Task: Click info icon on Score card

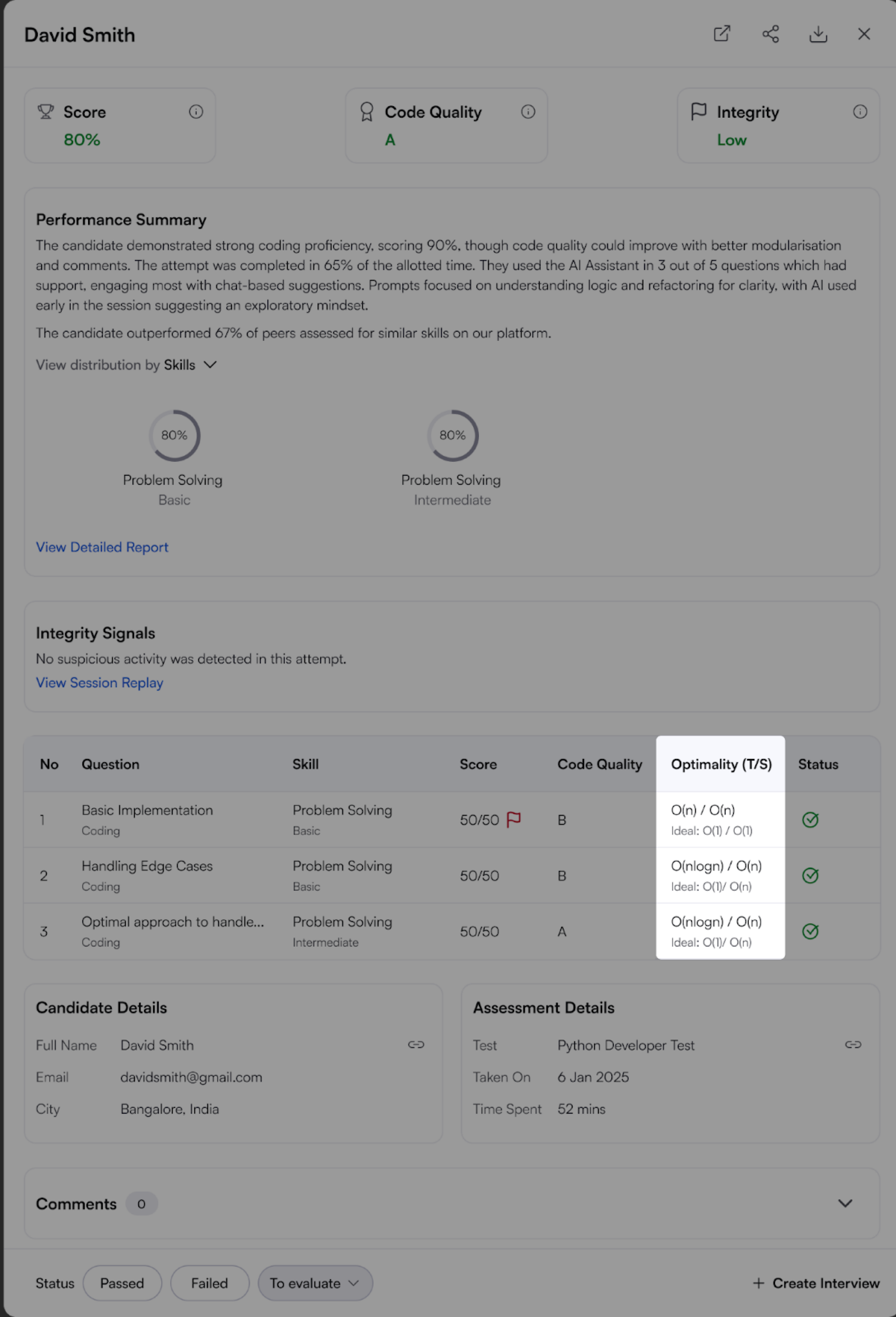Action: tap(196, 112)
